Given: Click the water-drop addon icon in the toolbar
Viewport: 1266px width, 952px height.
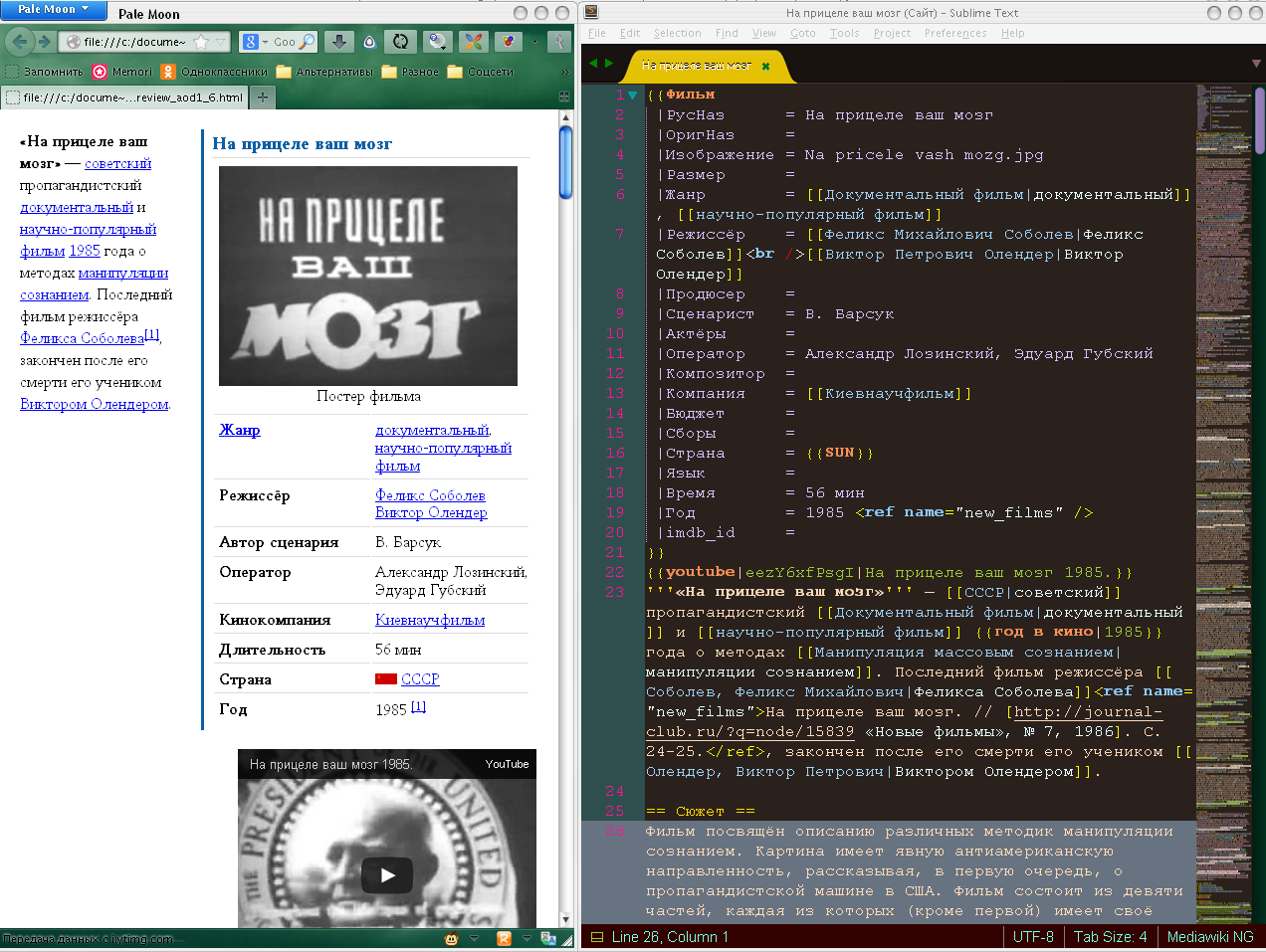Looking at the screenshot, I should pos(368,44).
